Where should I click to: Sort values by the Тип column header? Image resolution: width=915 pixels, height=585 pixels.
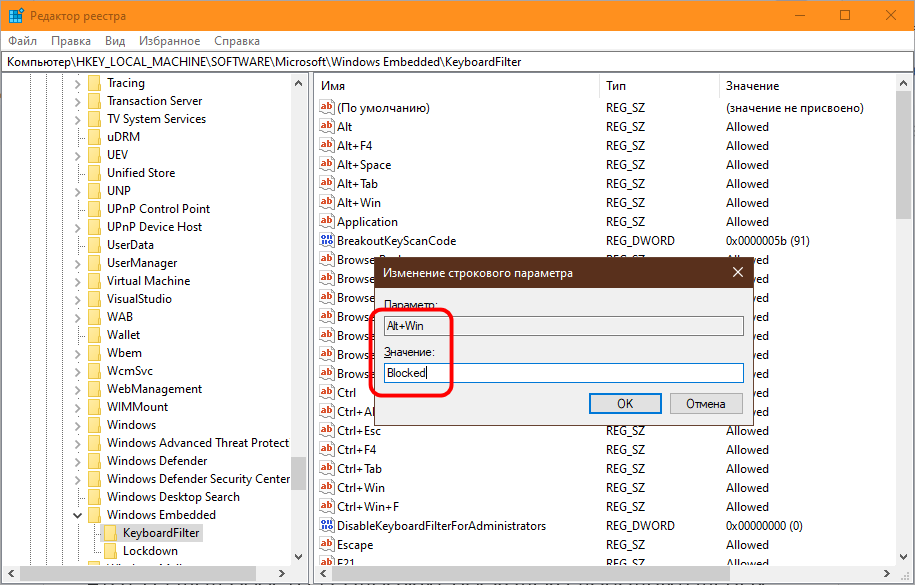click(x=659, y=86)
